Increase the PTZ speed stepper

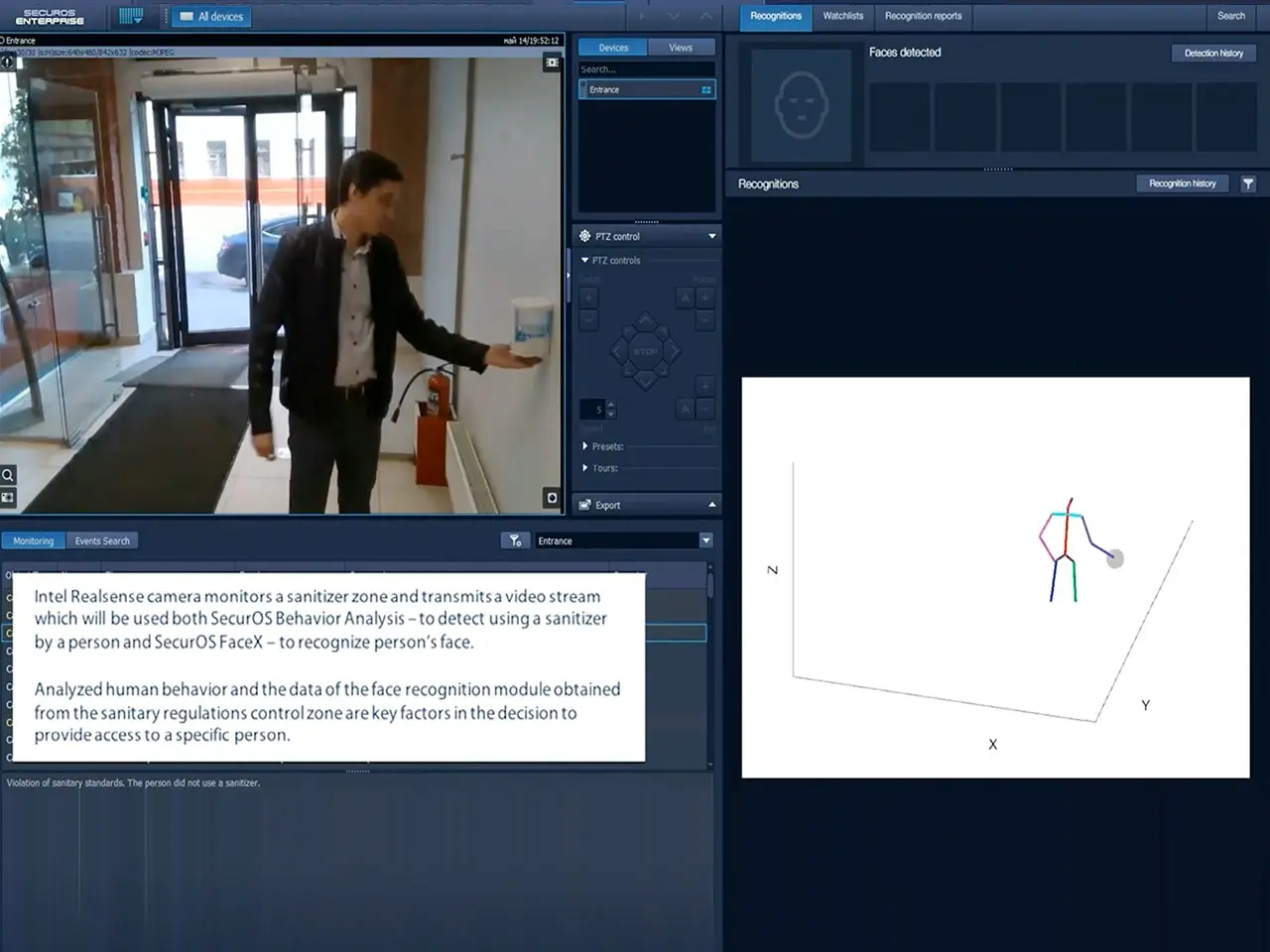[x=610, y=405]
